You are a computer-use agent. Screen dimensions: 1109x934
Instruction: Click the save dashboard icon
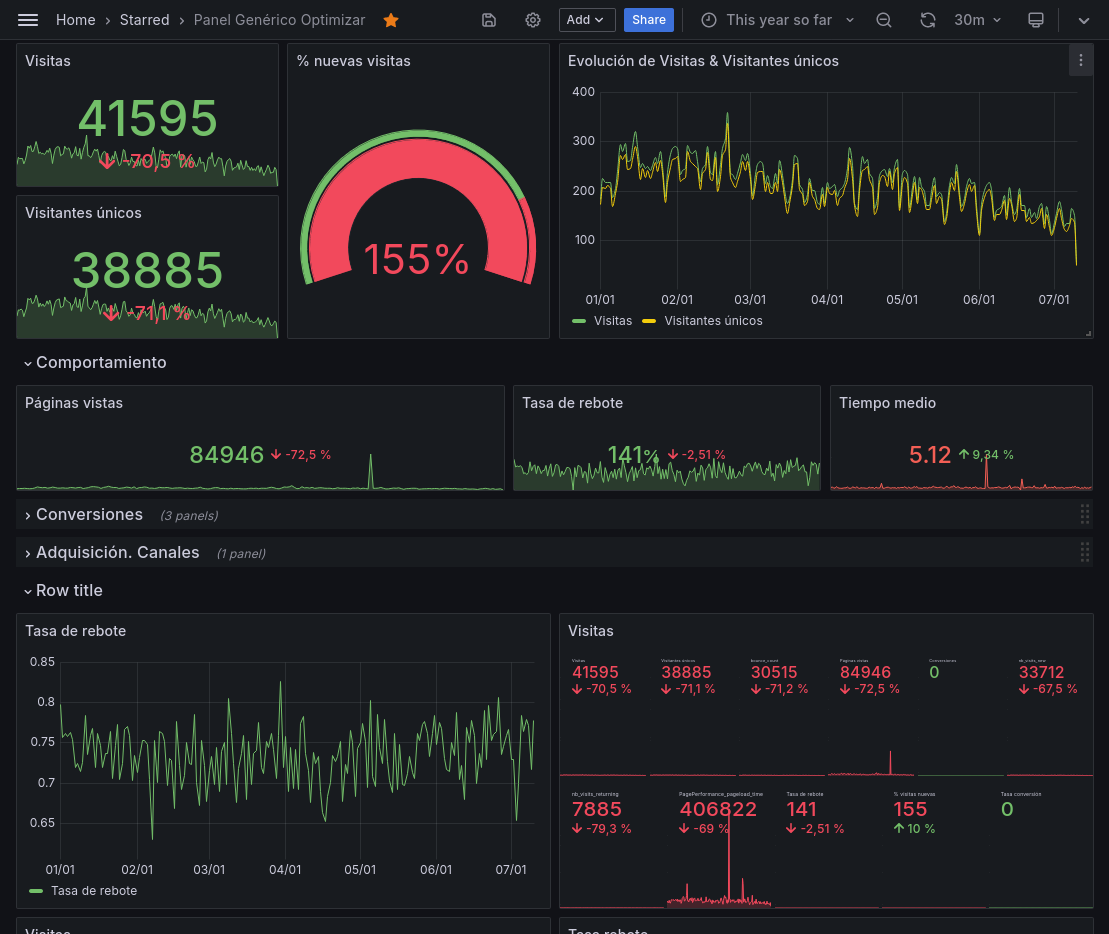tap(489, 20)
